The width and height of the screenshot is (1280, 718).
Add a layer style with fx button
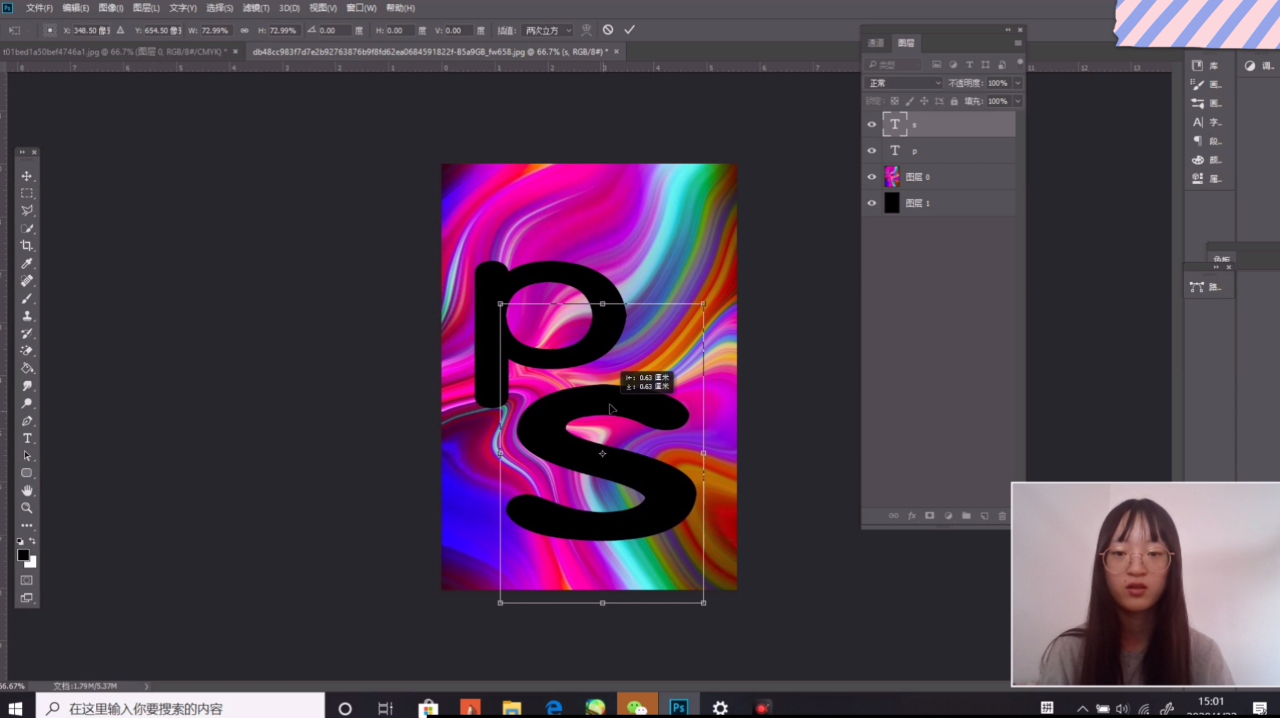(911, 516)
